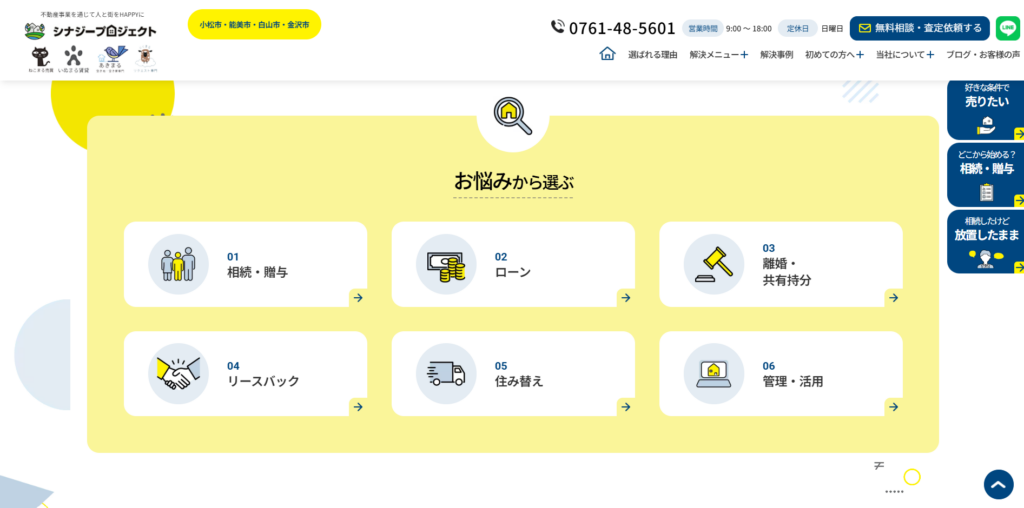Go to the home page via house icon

[x=607, y=54]
